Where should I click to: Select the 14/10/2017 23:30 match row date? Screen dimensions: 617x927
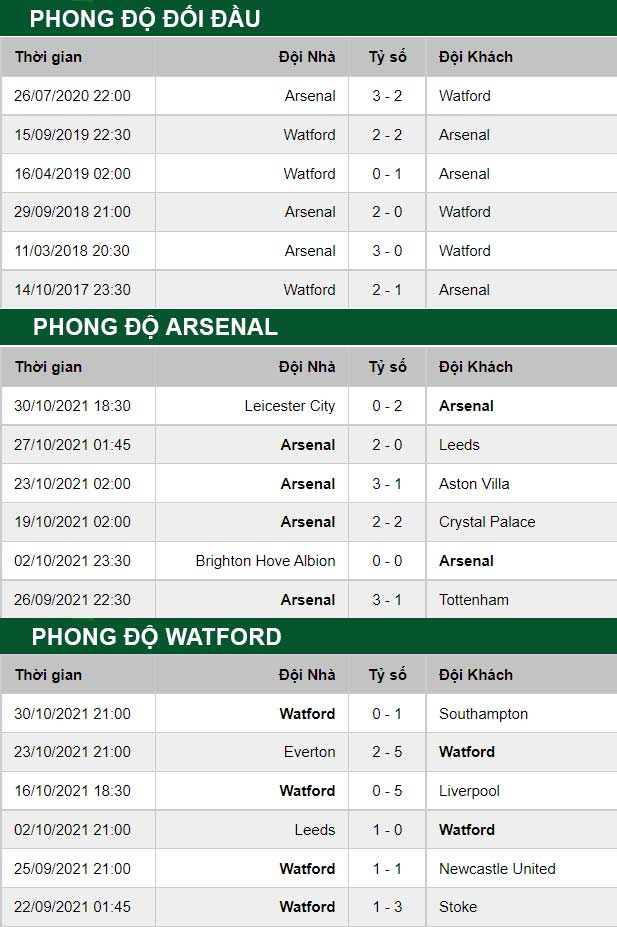point(72,290)
